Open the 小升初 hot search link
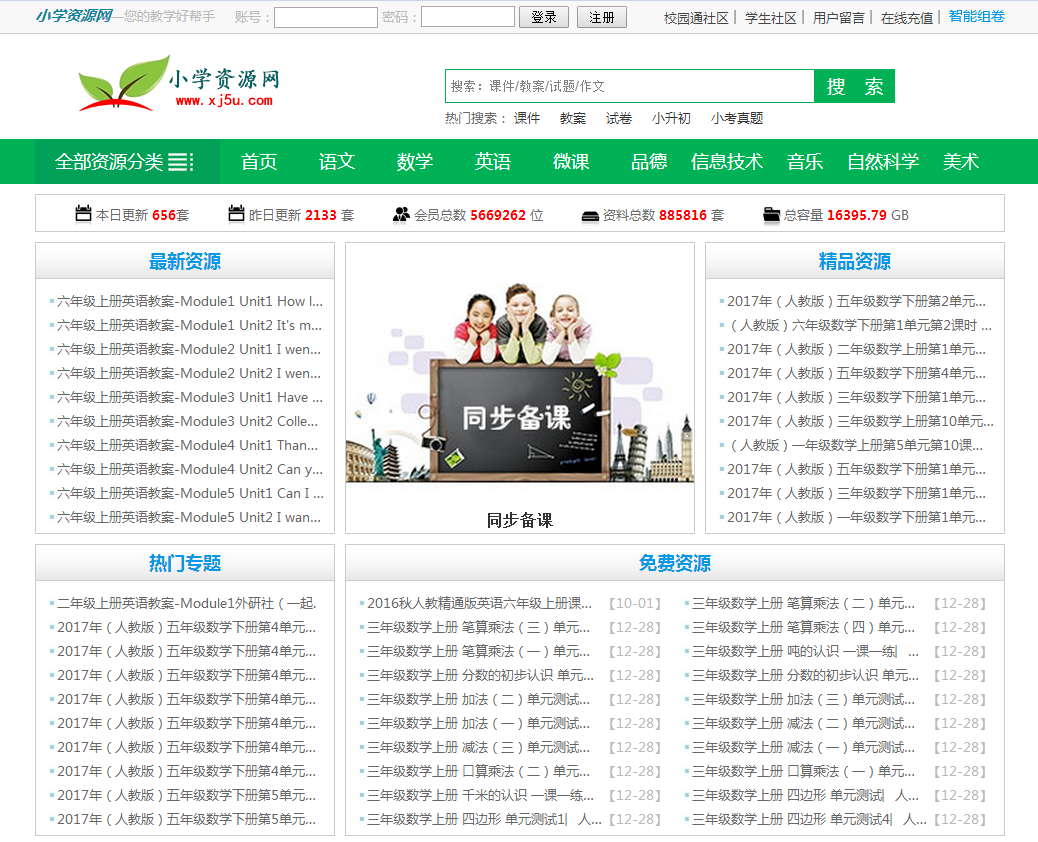Viewport: 1038px width, 842px height. [671, 118]
